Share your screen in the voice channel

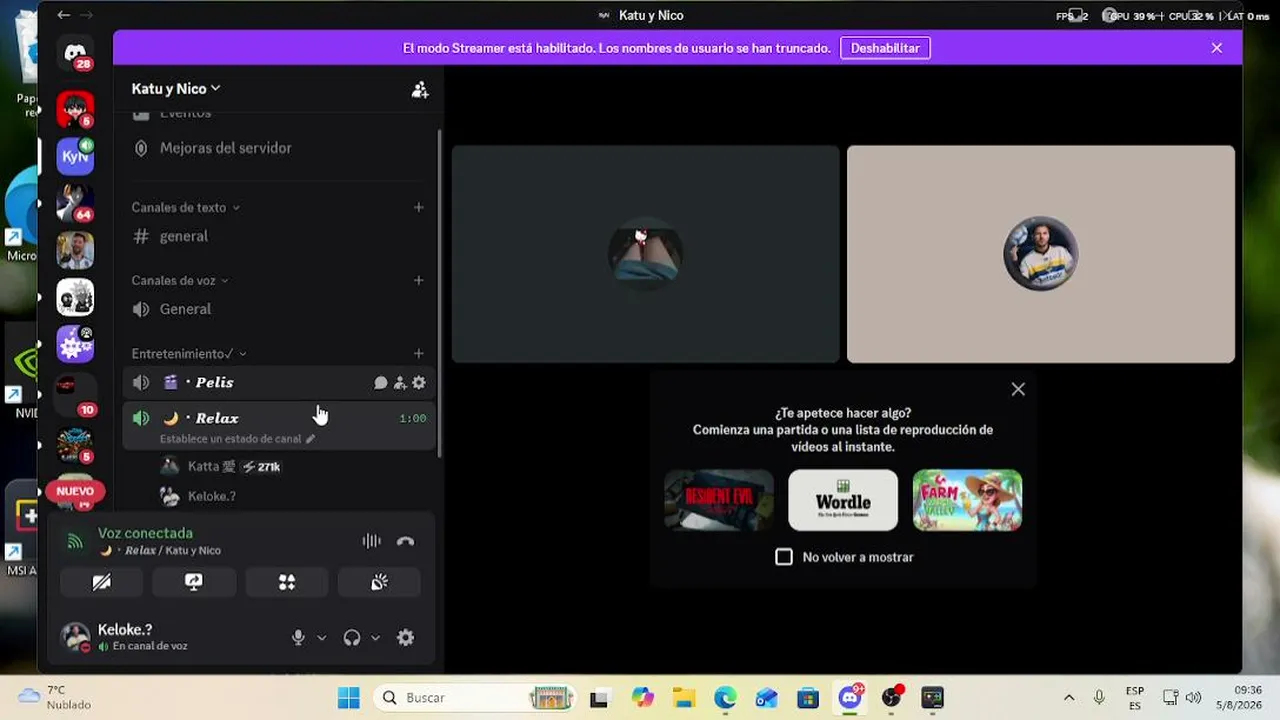coord(194,582)
